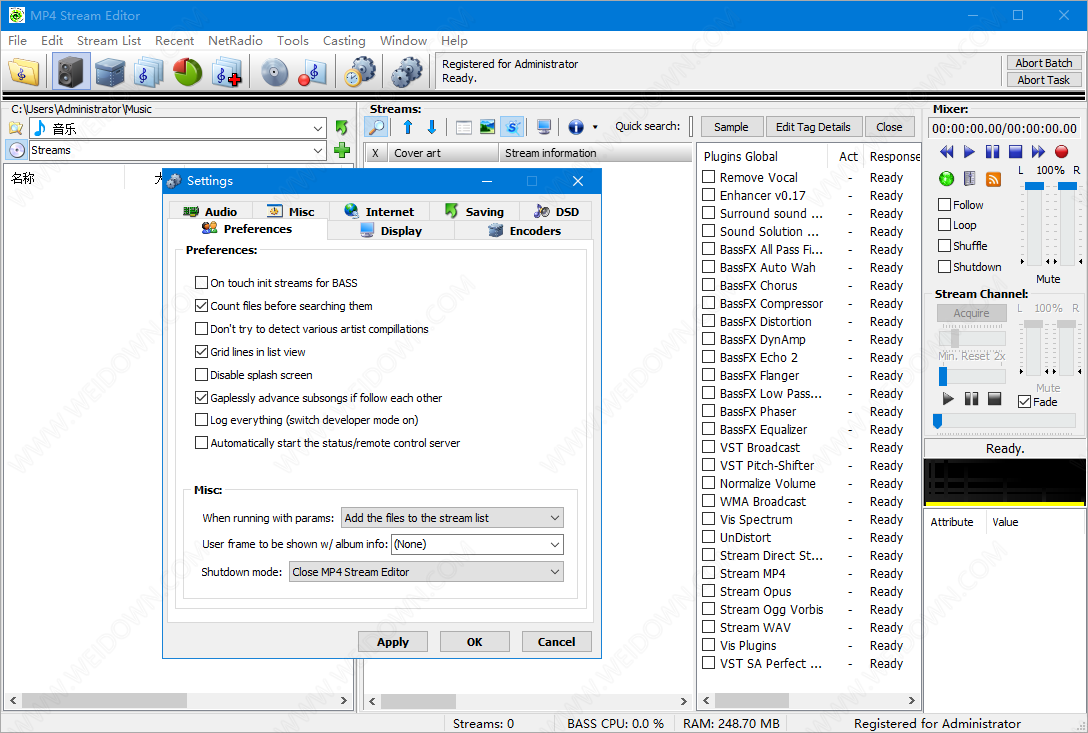Click the blue S icon in Streams toolbar
Image resolution: width=1088 pixels, height=733 pixels.
pos(512,126)
